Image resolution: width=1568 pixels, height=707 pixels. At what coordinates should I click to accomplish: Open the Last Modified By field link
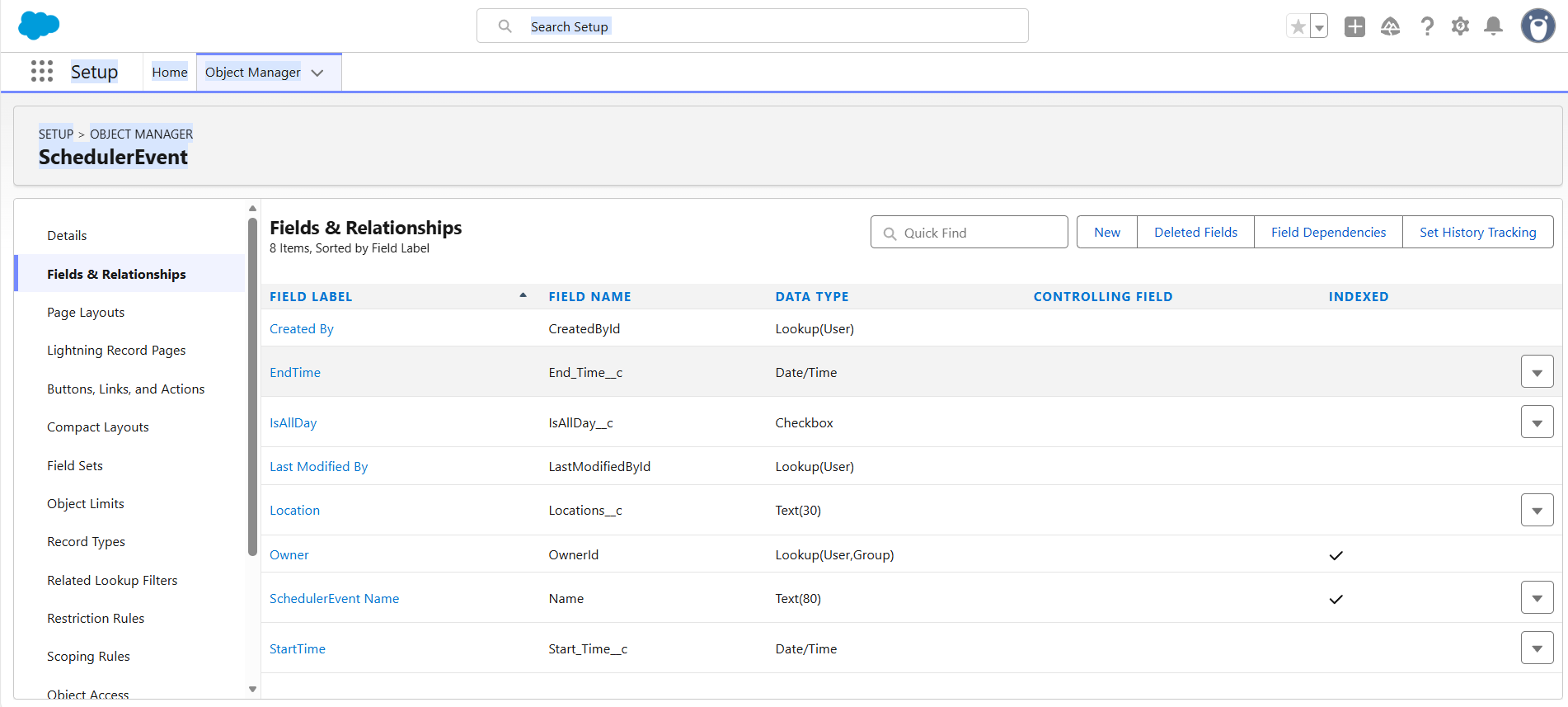(x=319, y=467)
